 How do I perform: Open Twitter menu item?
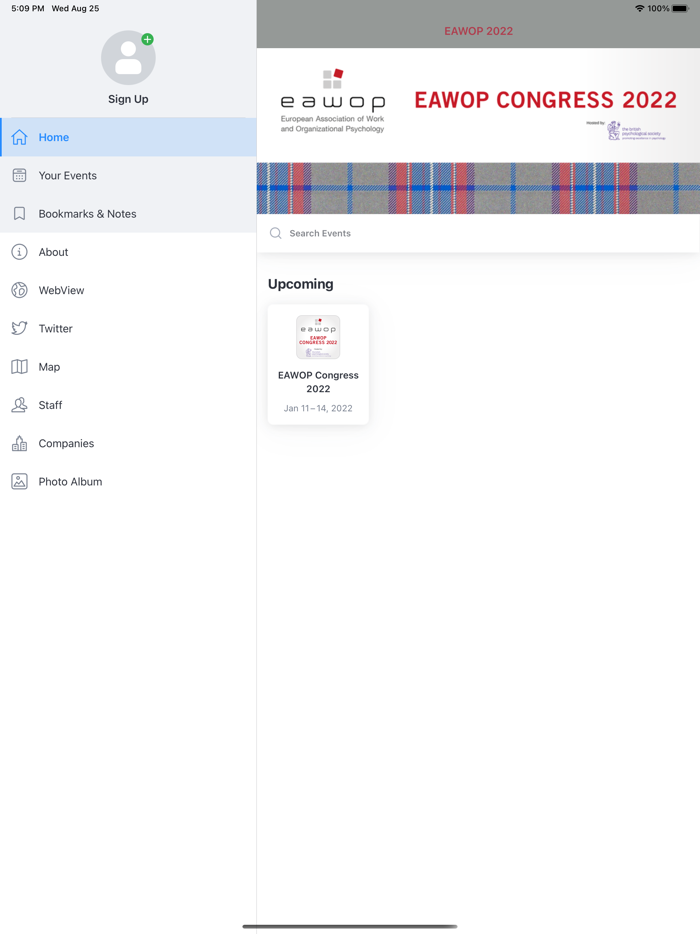click(x=128, y=328)
